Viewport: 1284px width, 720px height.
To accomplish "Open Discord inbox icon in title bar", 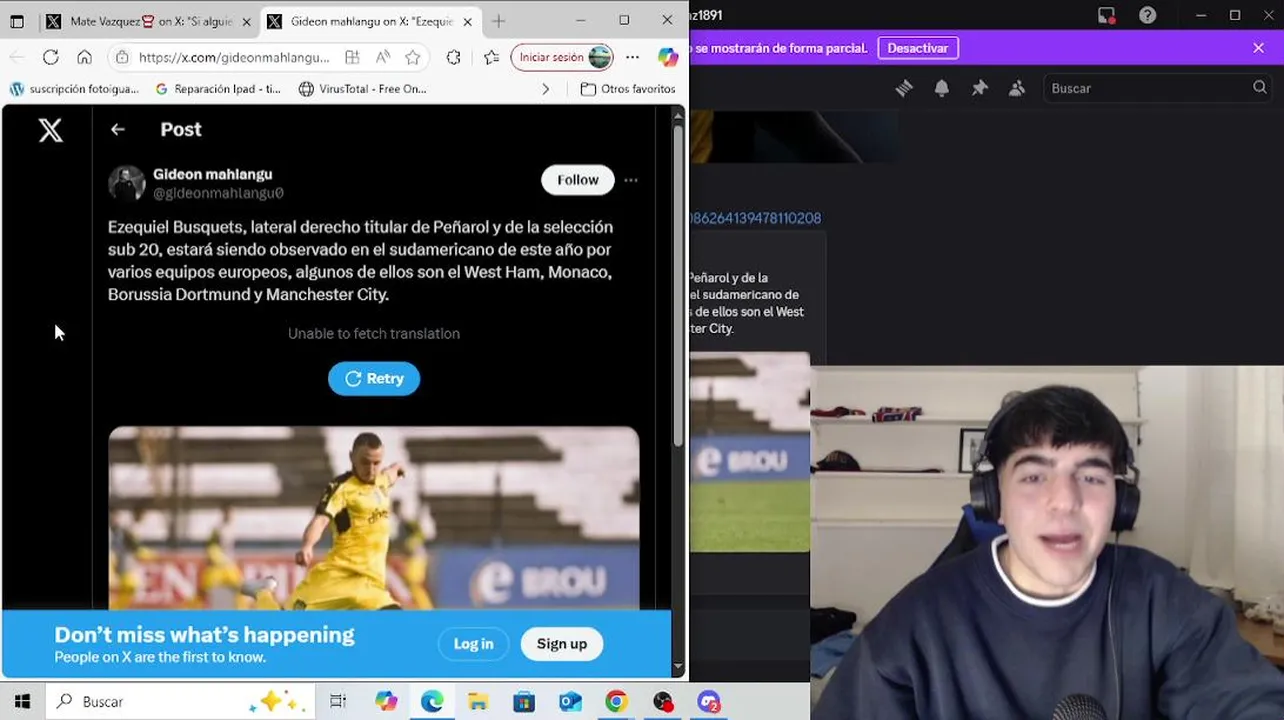I will [1106, 15].
